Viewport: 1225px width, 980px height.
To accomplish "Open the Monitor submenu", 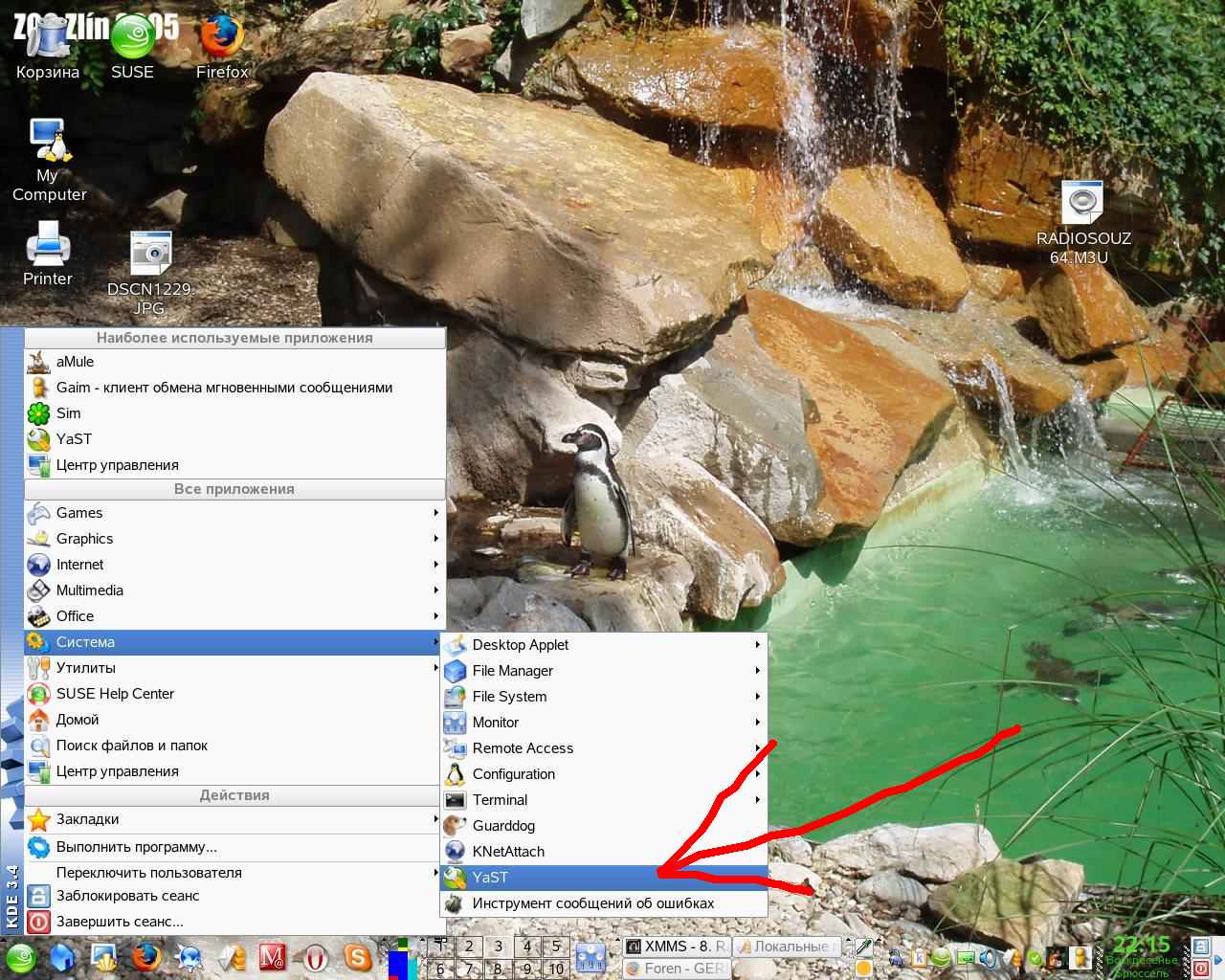I will 604,723.
